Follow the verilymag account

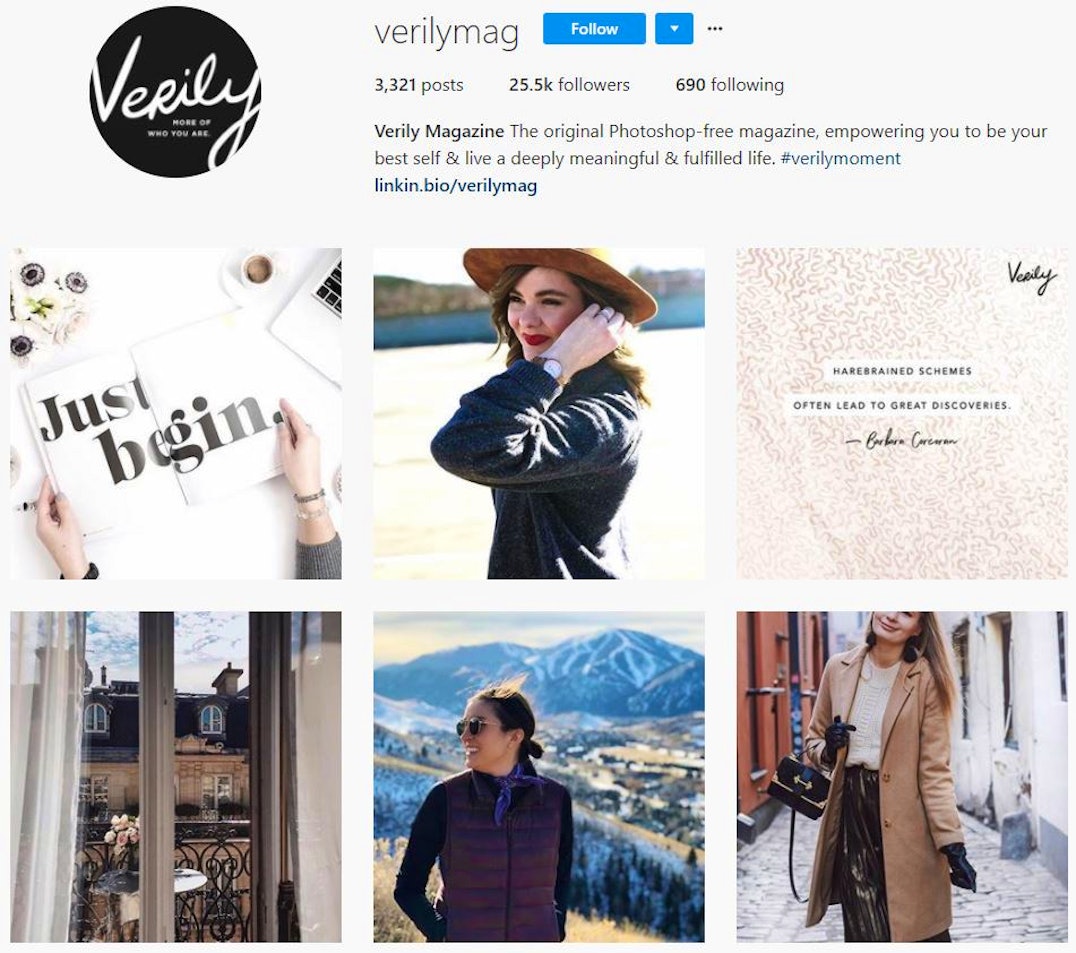(x=594, y=29)
